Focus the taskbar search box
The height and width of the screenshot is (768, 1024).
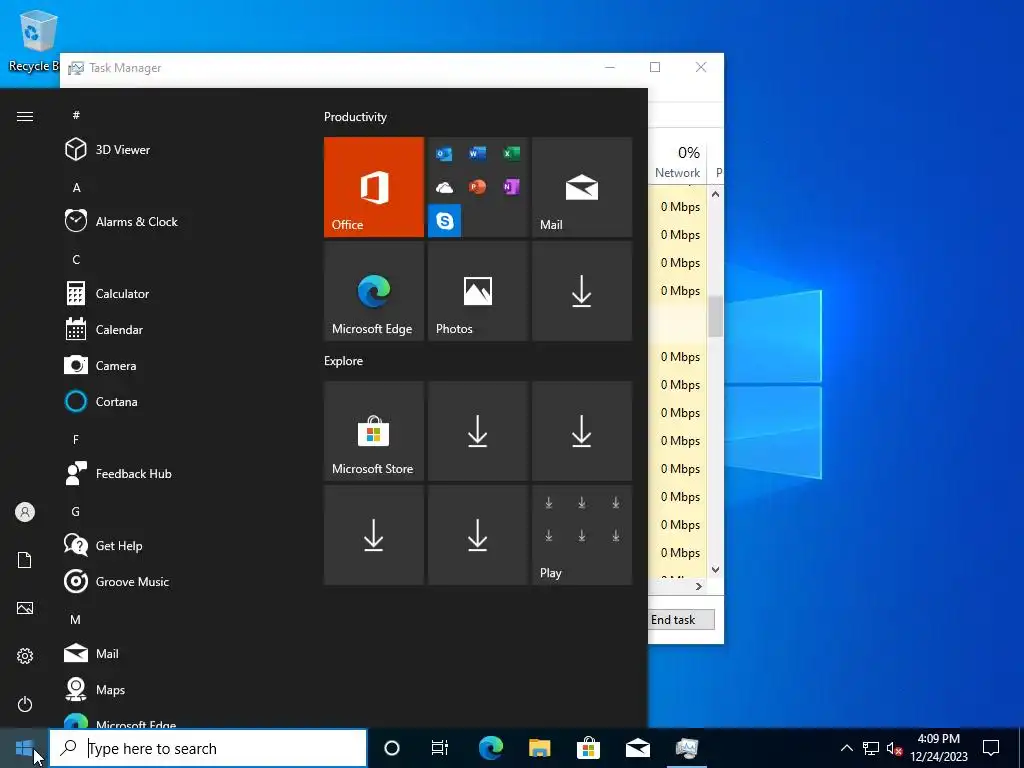(x=208, y=748)
